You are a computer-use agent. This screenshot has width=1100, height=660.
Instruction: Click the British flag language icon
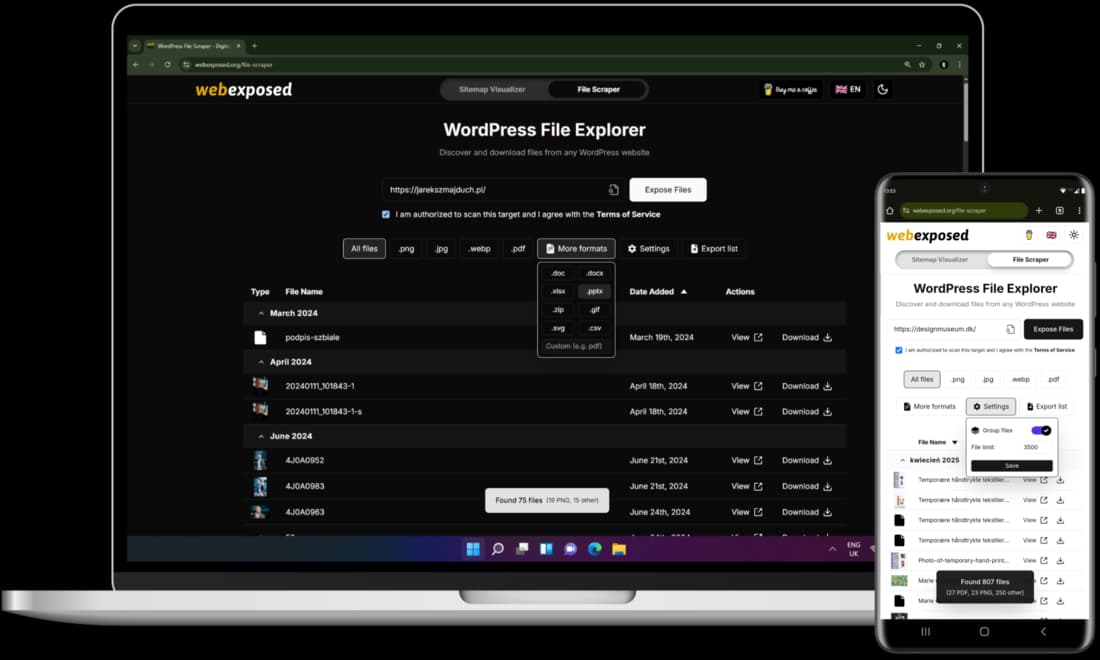[841, 89]
